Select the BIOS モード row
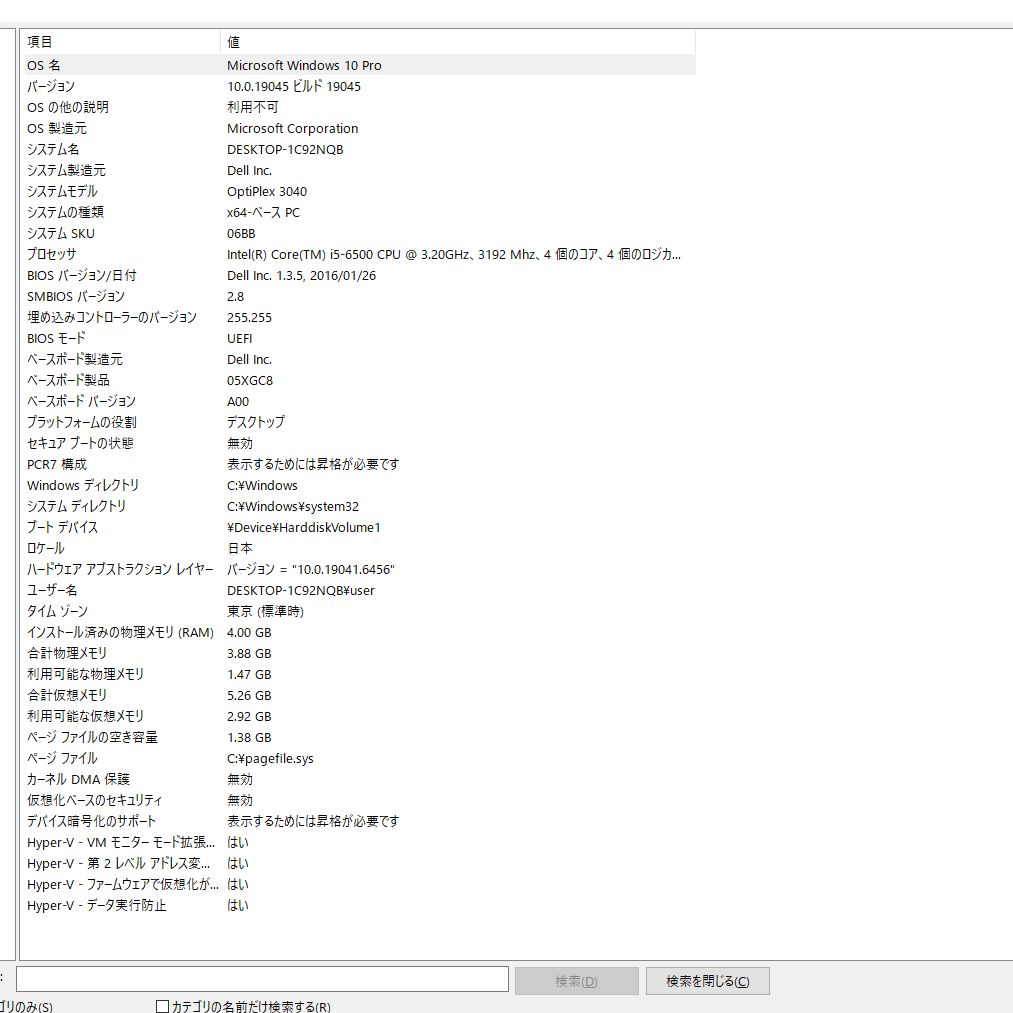This screenshot has height=1013, width=1013. tap(120, 338)
